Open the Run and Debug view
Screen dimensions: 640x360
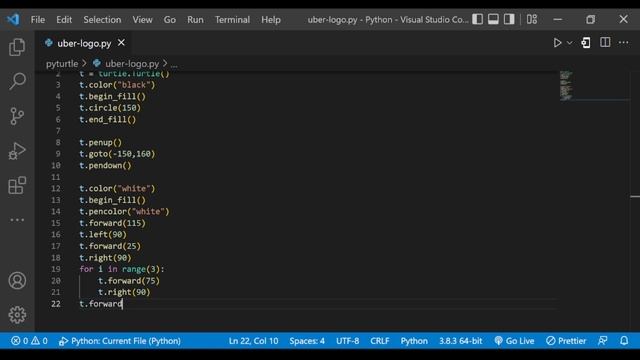17,151
